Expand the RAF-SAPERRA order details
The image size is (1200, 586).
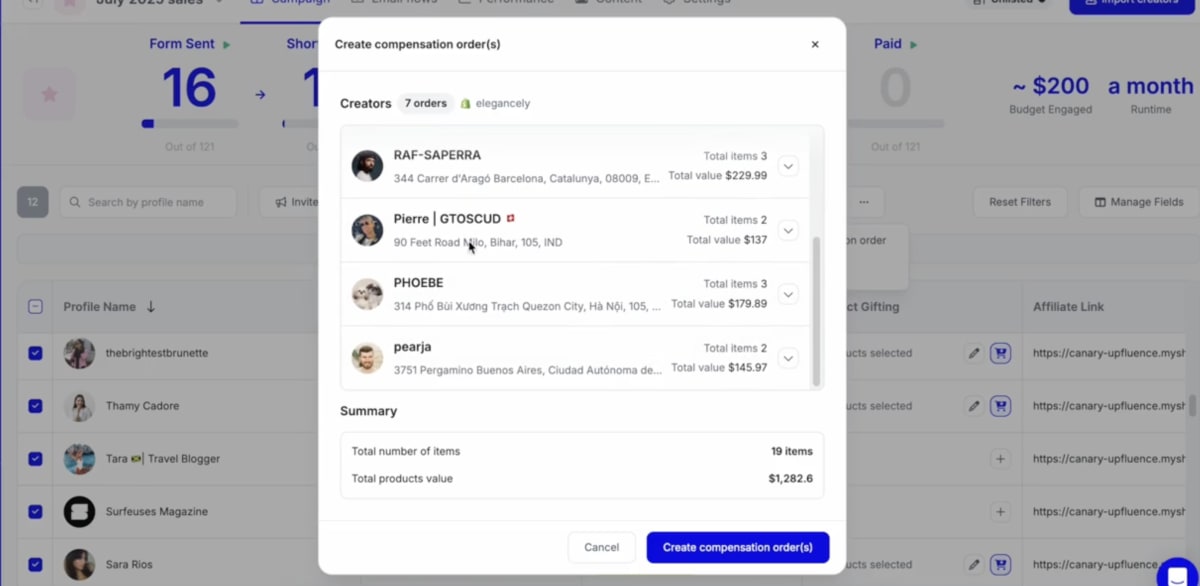[788, 166]
